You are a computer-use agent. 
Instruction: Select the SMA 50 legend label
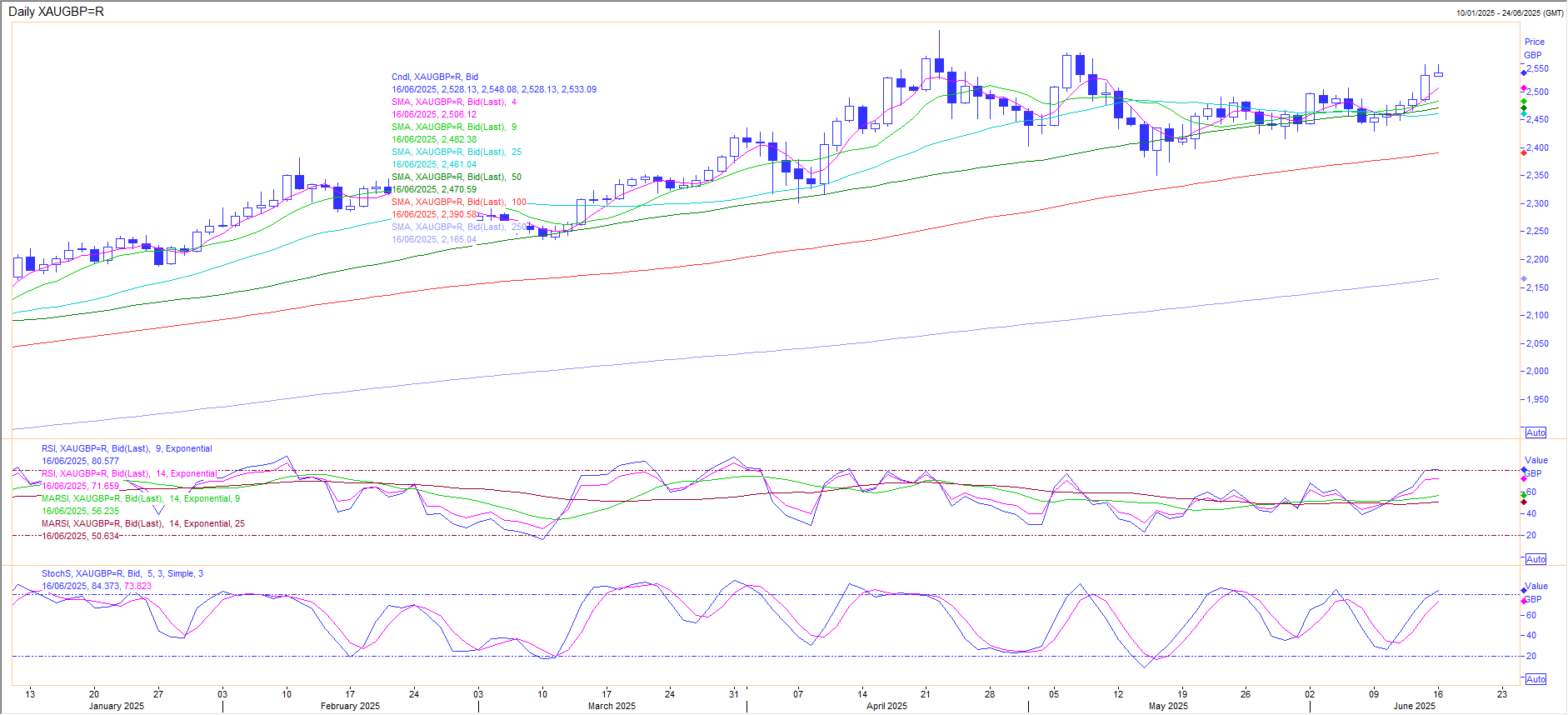tap(457, 177)
